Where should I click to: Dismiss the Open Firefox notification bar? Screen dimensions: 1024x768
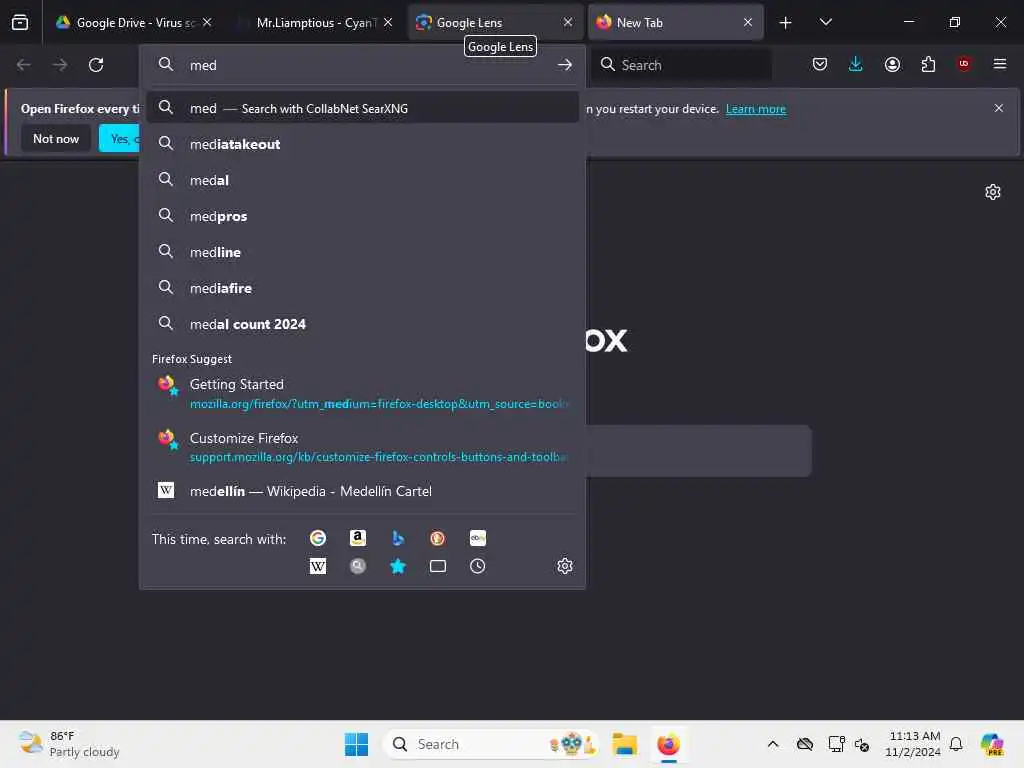(x=999, y=108)
